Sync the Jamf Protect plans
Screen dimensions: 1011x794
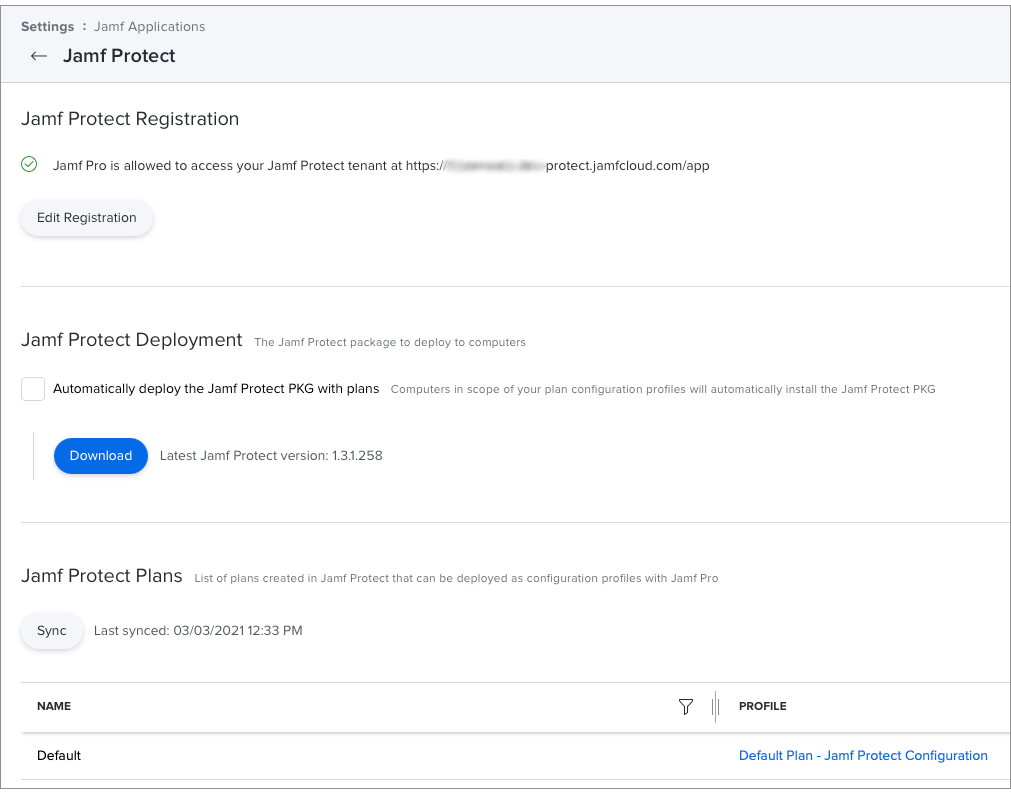tap(52, 631)
